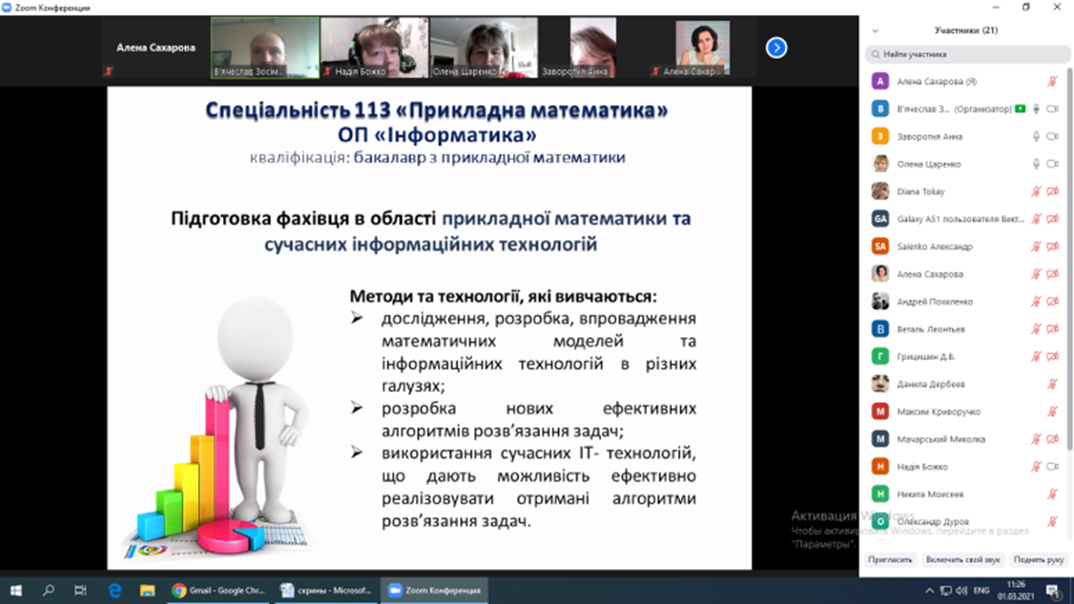This screenshot has height=604, width=1074.
Task: Open ENG language selector in taskbar
Action: 982,591
